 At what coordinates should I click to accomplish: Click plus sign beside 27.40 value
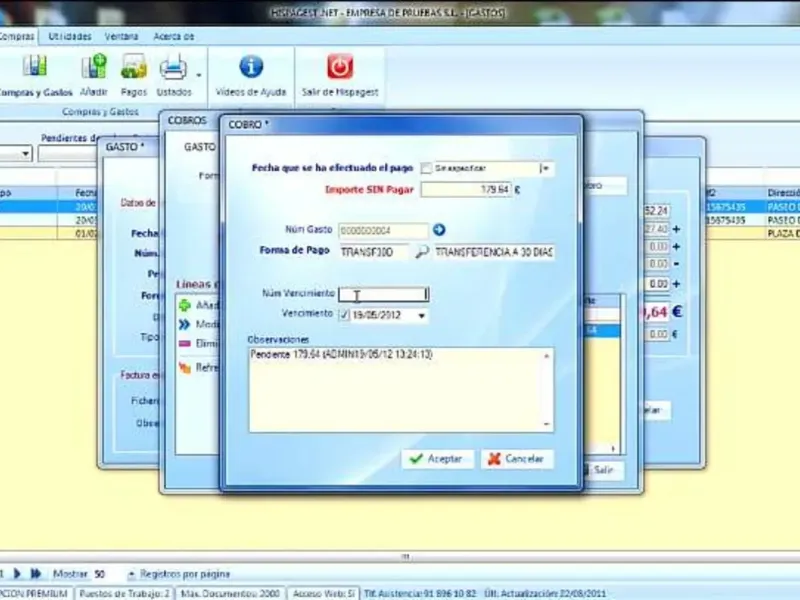(677, 230)
